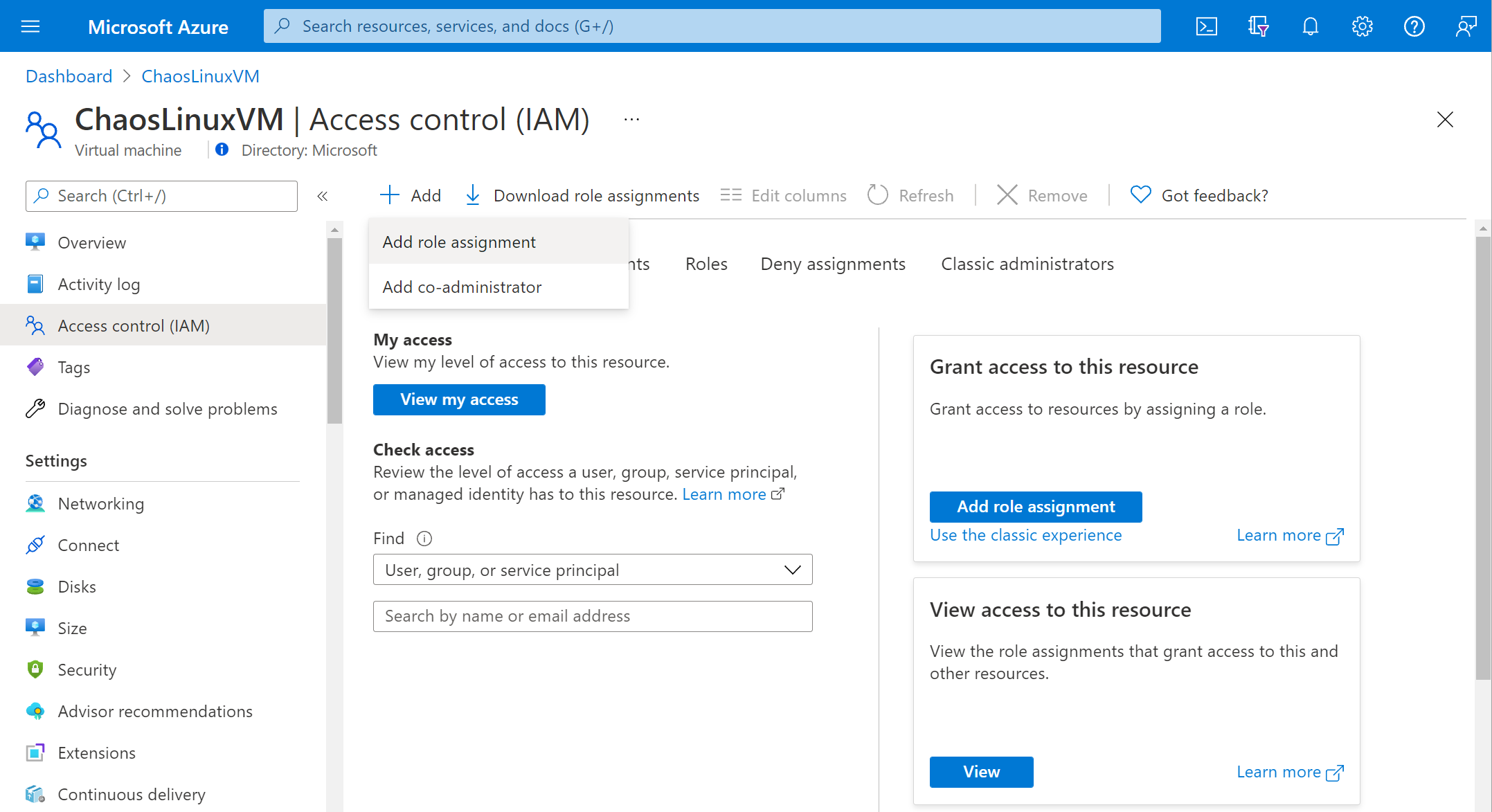Viewport: 1492px width, 812px height.
Task: Select Add co-administrator from dropdown
Action: (x=461, y=287)
